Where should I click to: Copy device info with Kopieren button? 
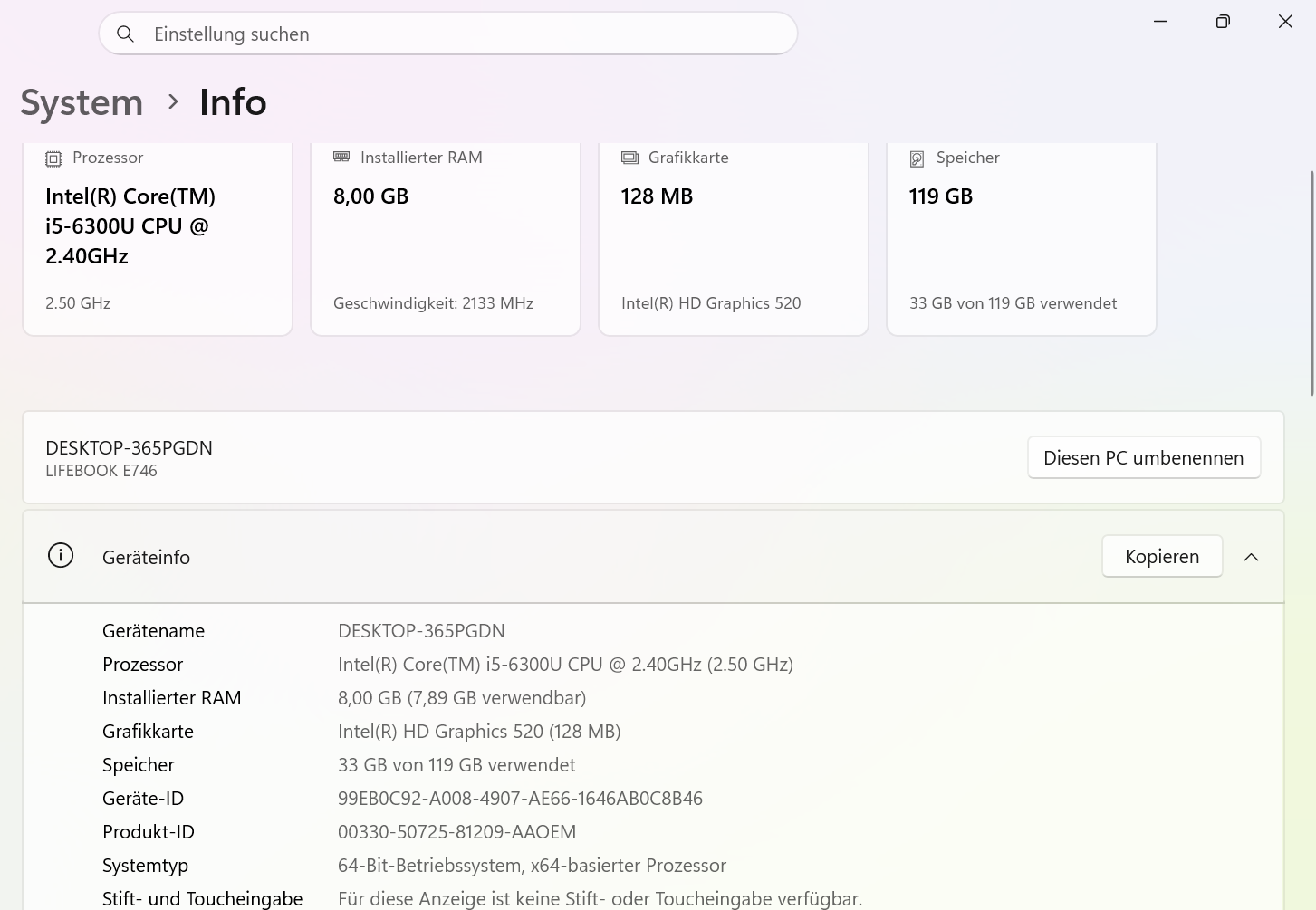click(1162, 556)
